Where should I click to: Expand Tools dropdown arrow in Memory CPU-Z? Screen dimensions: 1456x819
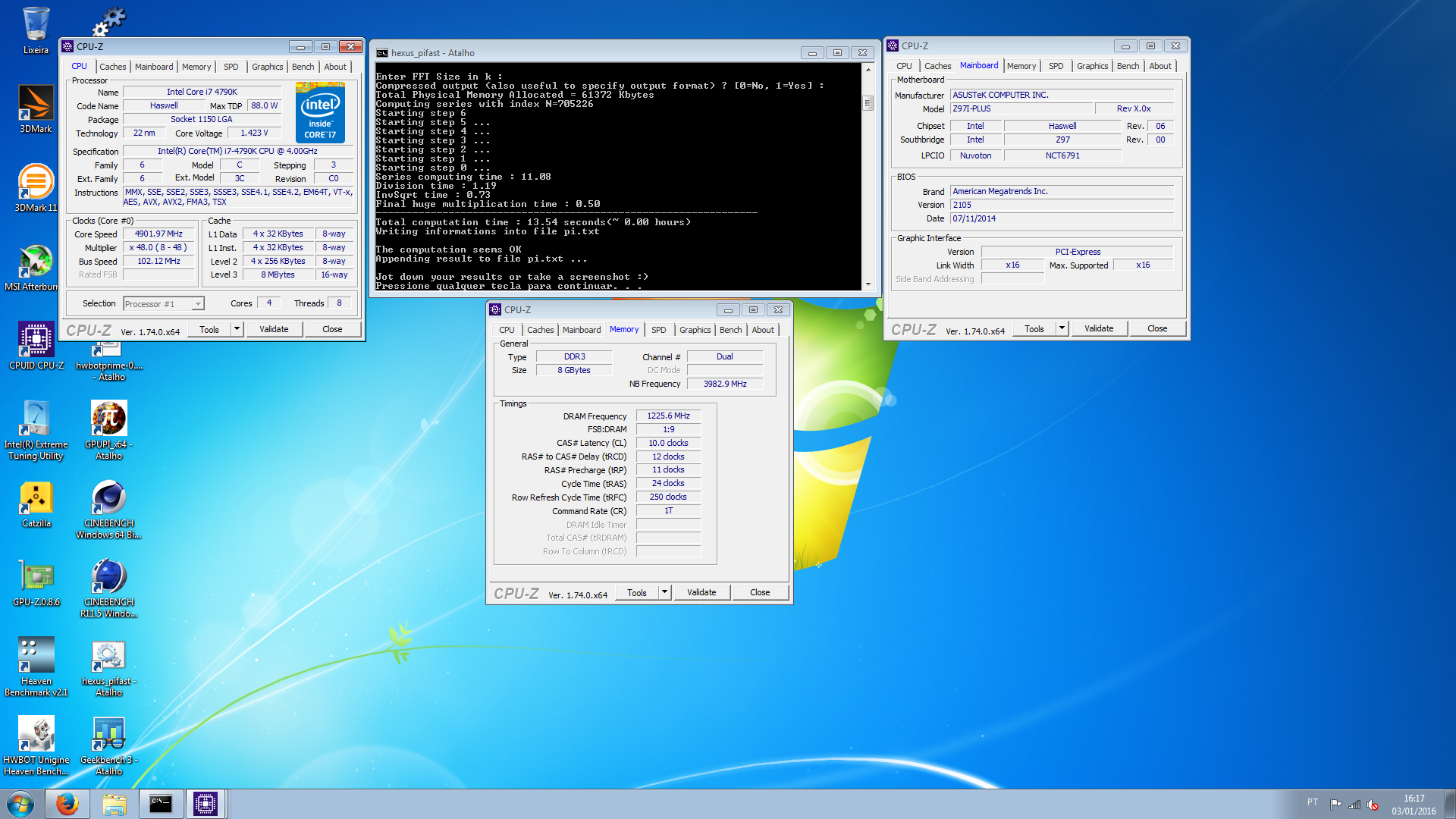click(x=665, y=592)
